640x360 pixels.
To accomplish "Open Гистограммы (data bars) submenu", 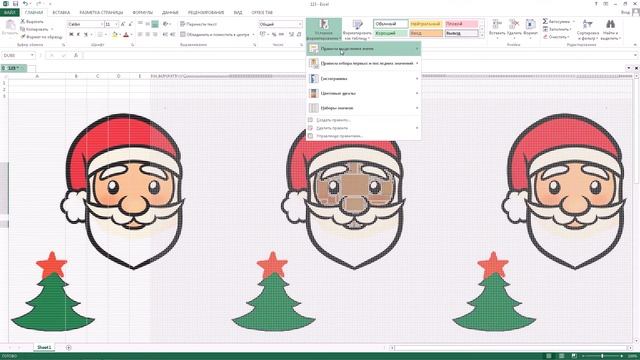I will coord(364,78).
